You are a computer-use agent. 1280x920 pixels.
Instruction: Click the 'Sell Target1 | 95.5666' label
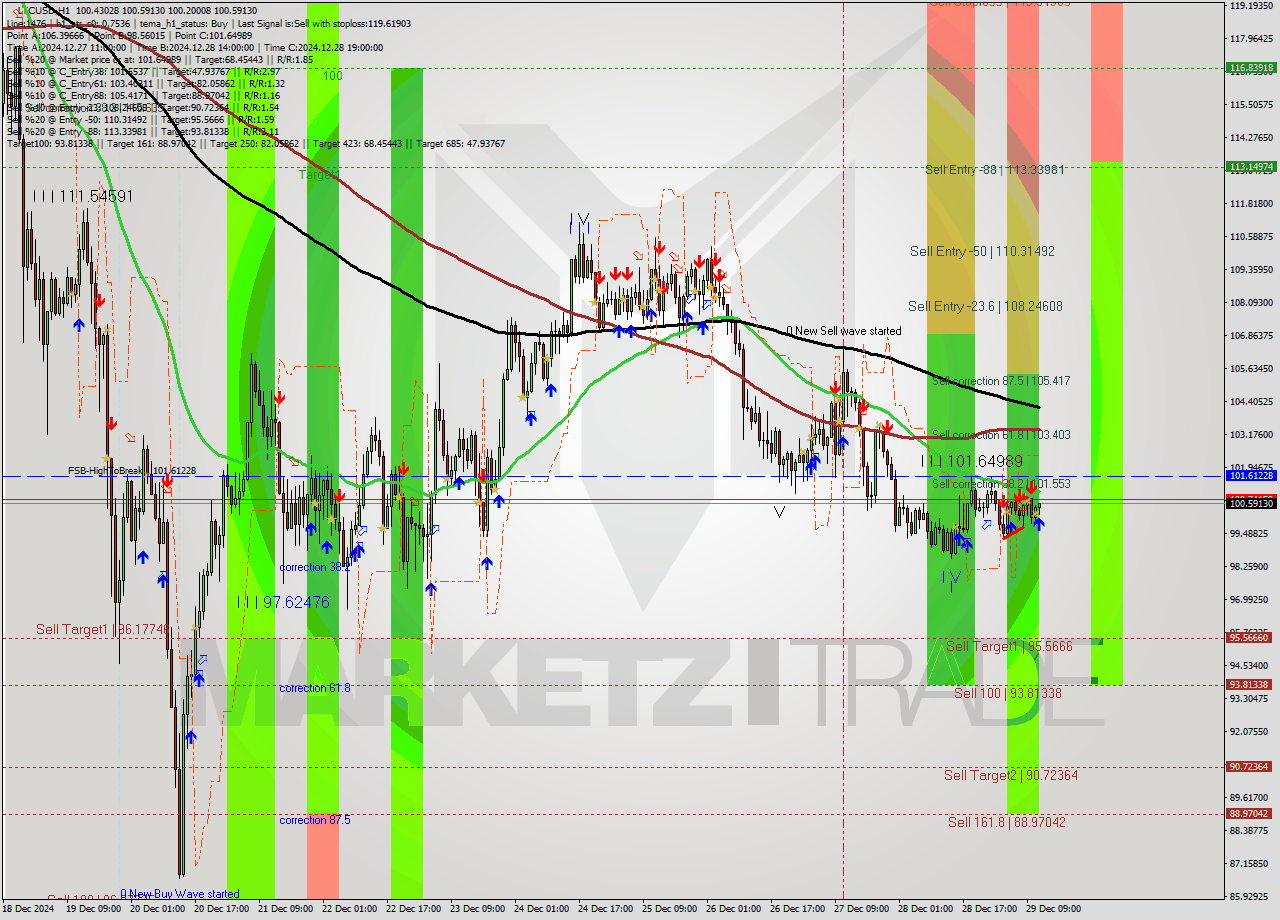pyautogui.click(x=1009, y=647)
